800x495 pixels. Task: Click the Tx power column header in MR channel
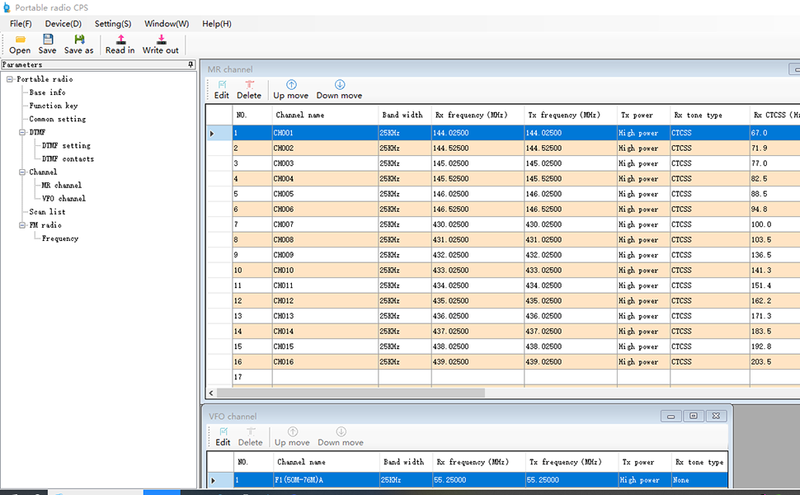[x=643, y=115]
